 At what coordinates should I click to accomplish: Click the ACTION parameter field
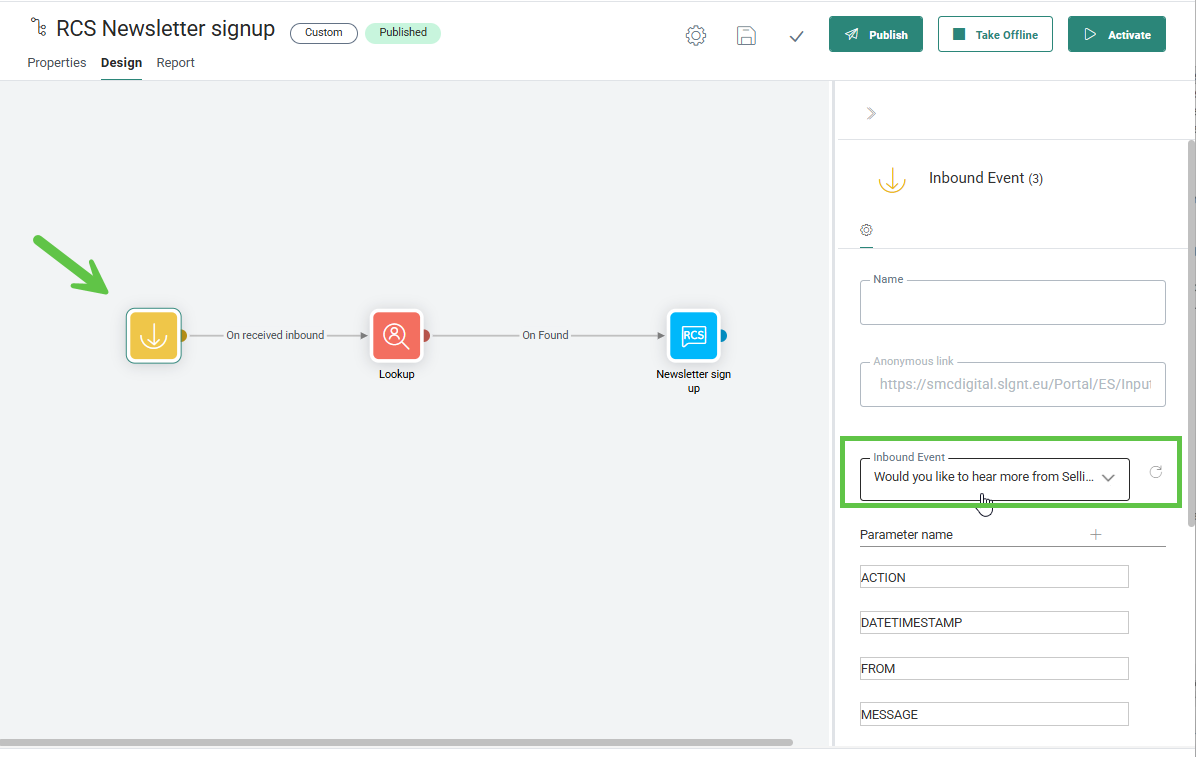[x=993, y=577]
